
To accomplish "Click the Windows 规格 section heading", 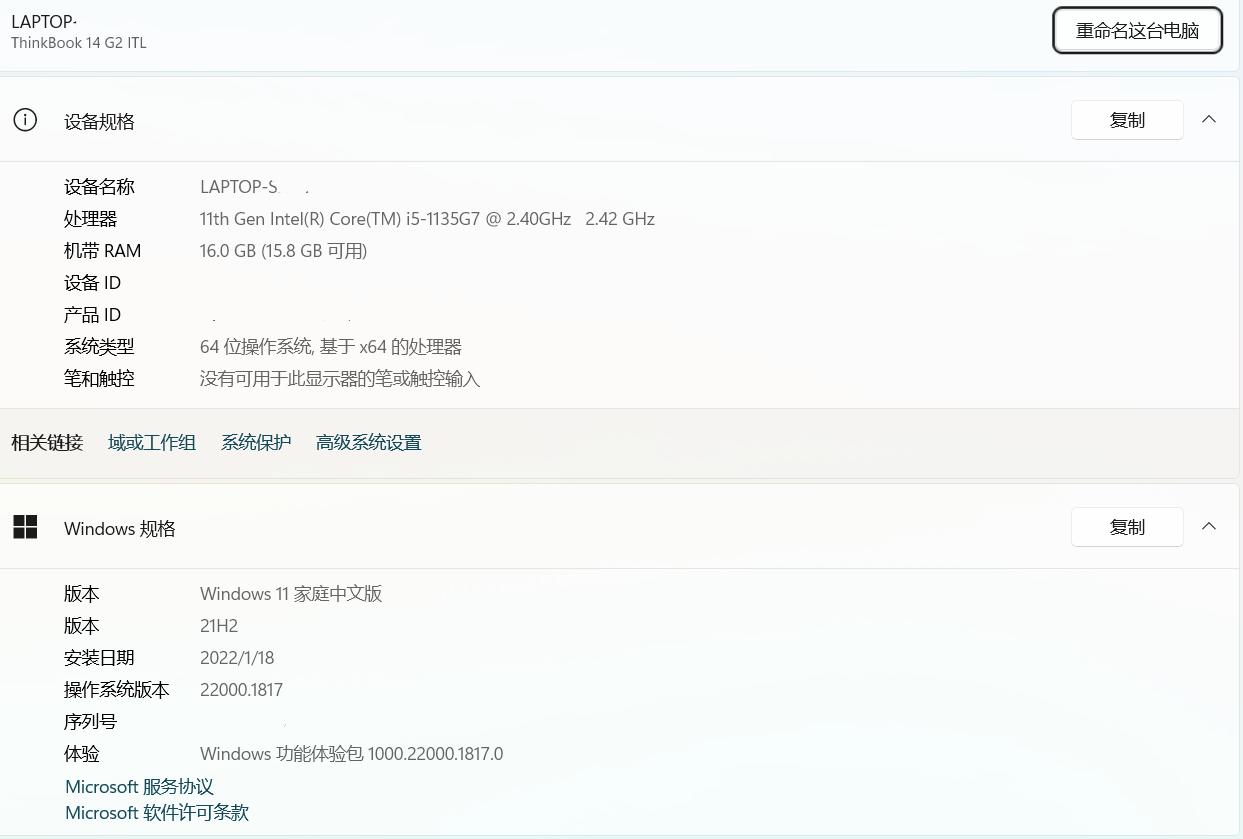I will click(120, 528).
